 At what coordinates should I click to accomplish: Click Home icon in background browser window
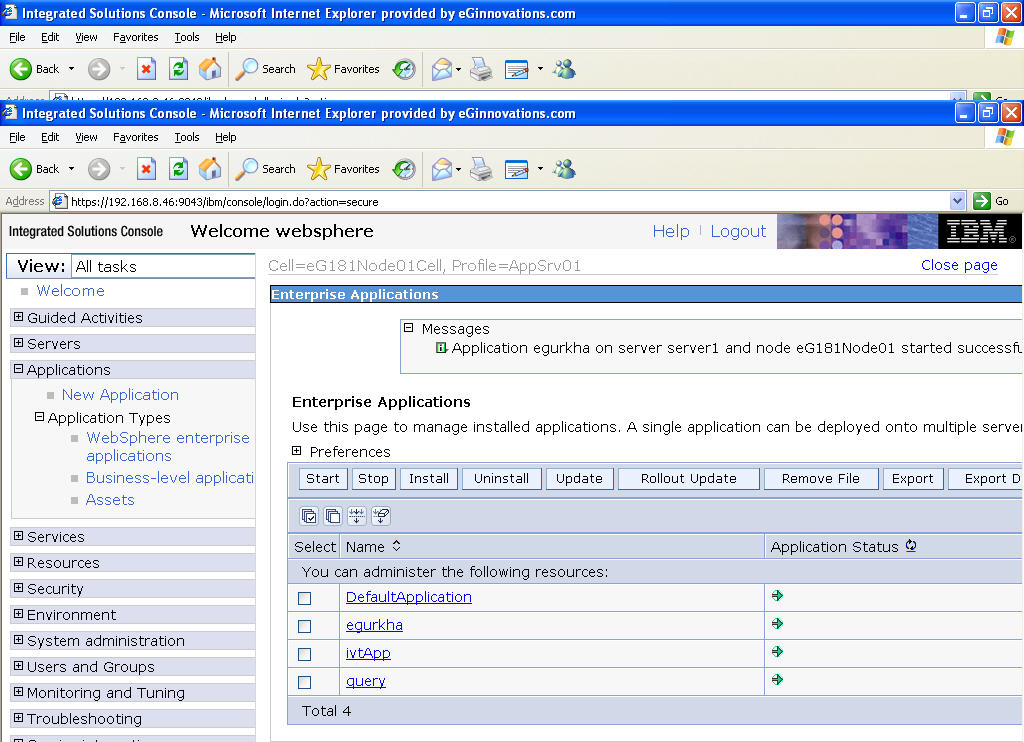210,69
